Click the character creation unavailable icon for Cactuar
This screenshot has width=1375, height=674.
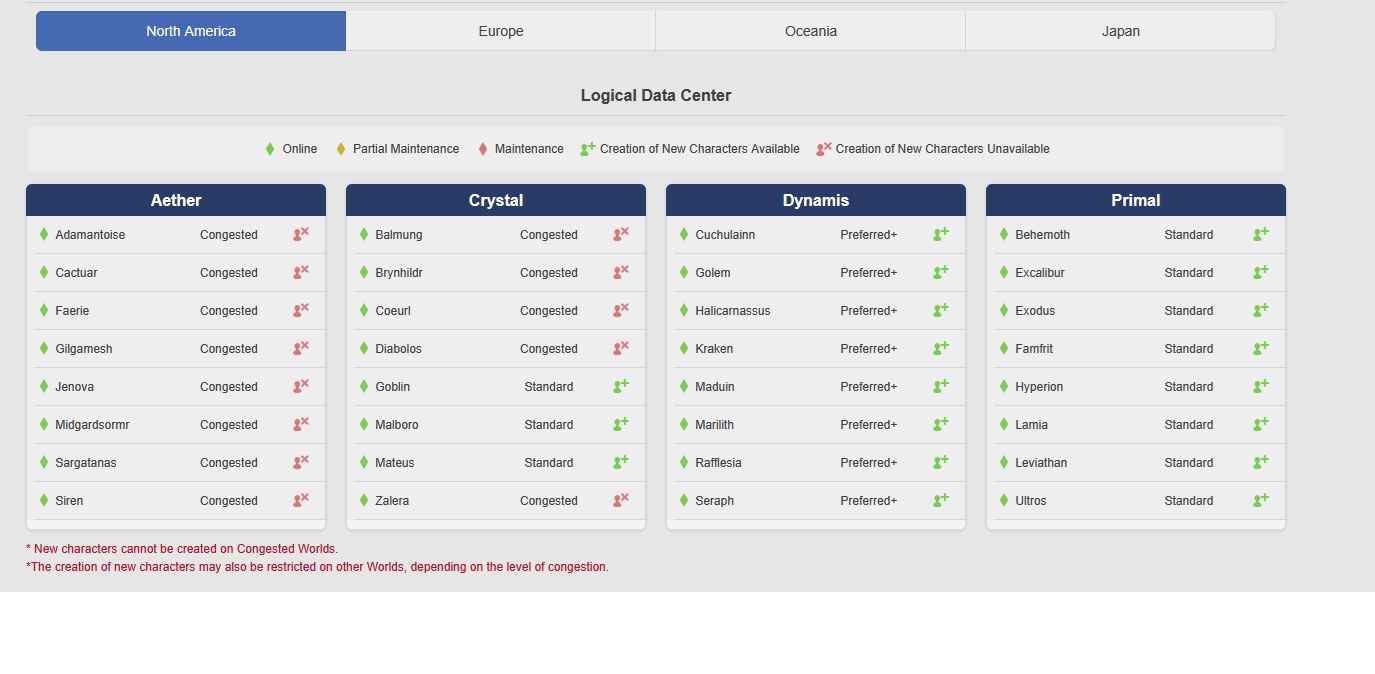pos(301,272)
